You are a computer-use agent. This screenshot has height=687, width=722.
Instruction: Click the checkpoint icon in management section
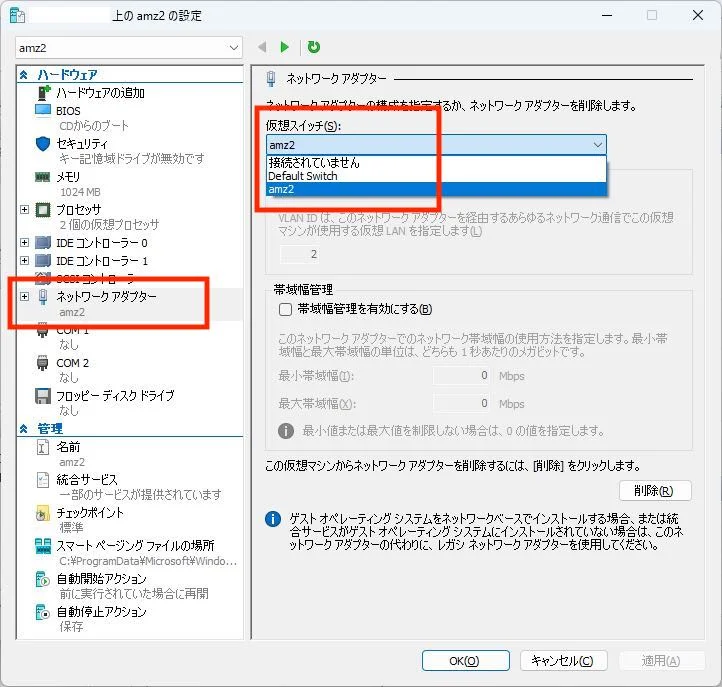pos(43,513)
